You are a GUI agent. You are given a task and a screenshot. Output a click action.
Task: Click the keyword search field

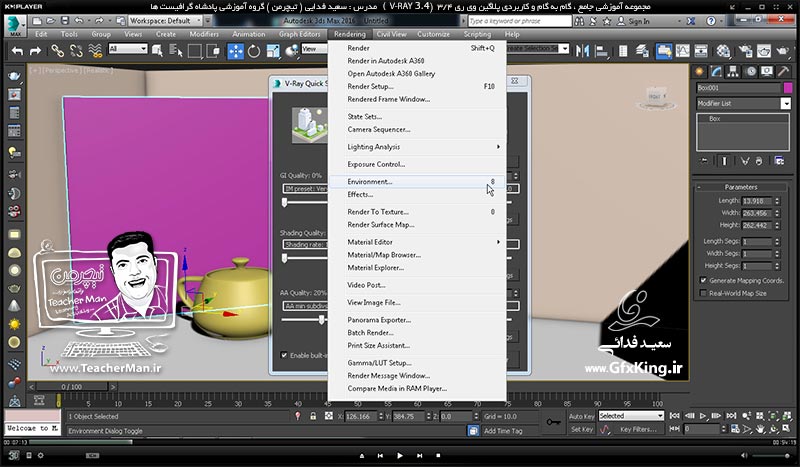click(x=519, y=21)
